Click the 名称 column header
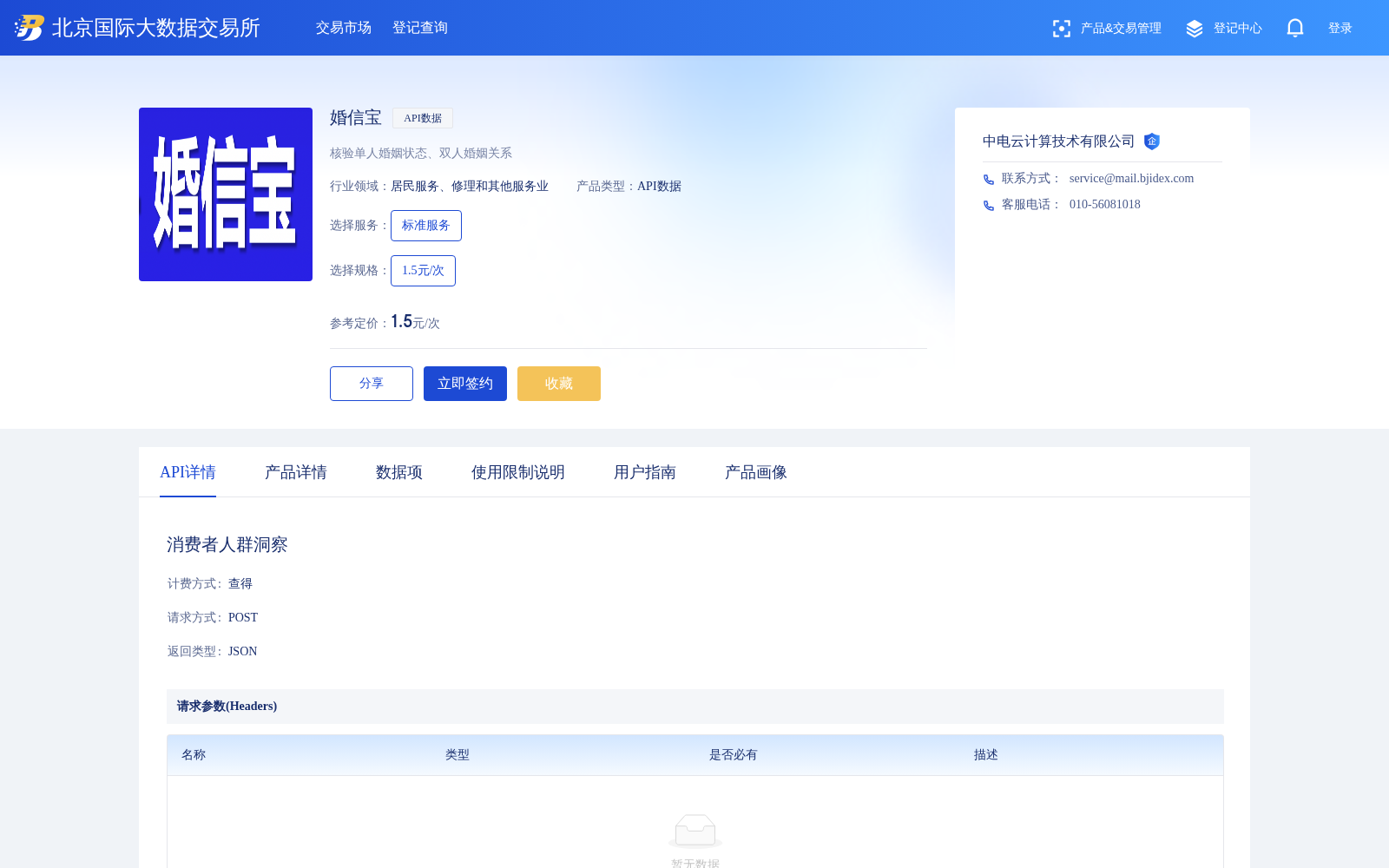This screenshot has width=1389, height=868. coord(194,755)
